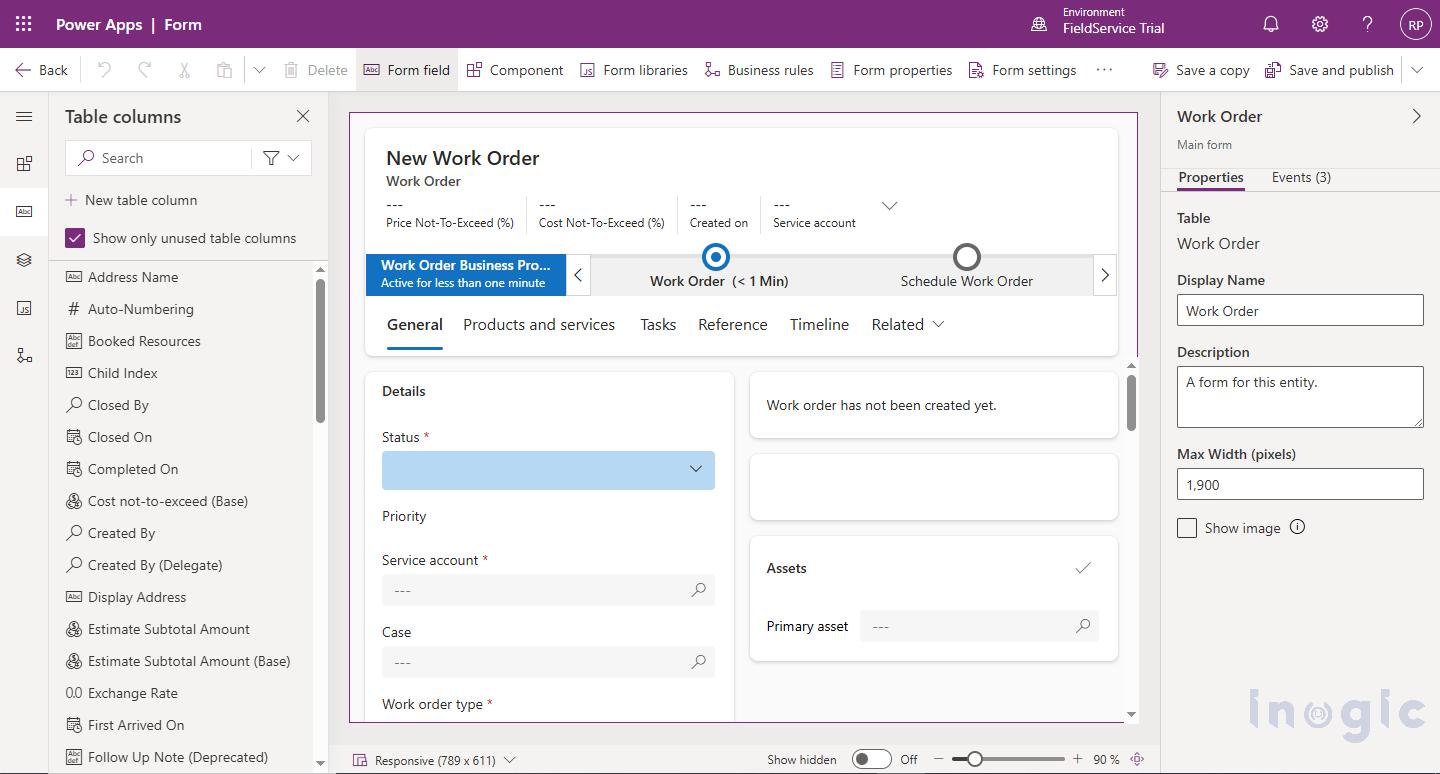Expand the header fields chevron
This screenshot has width=1440, height=774.
pyautogui.click(x=889, y=206)
